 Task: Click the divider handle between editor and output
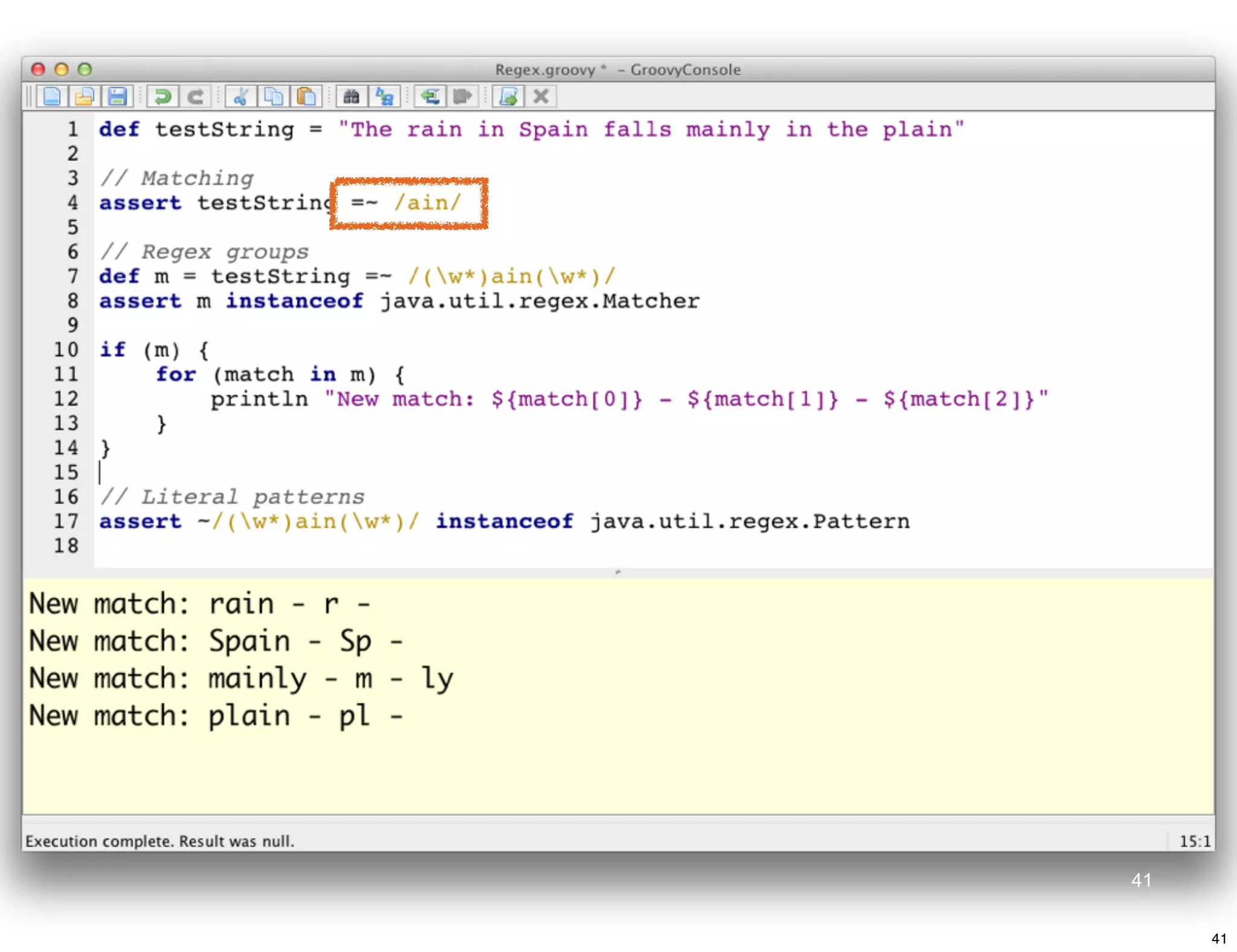pyautogui.click(x=618, y=571)
